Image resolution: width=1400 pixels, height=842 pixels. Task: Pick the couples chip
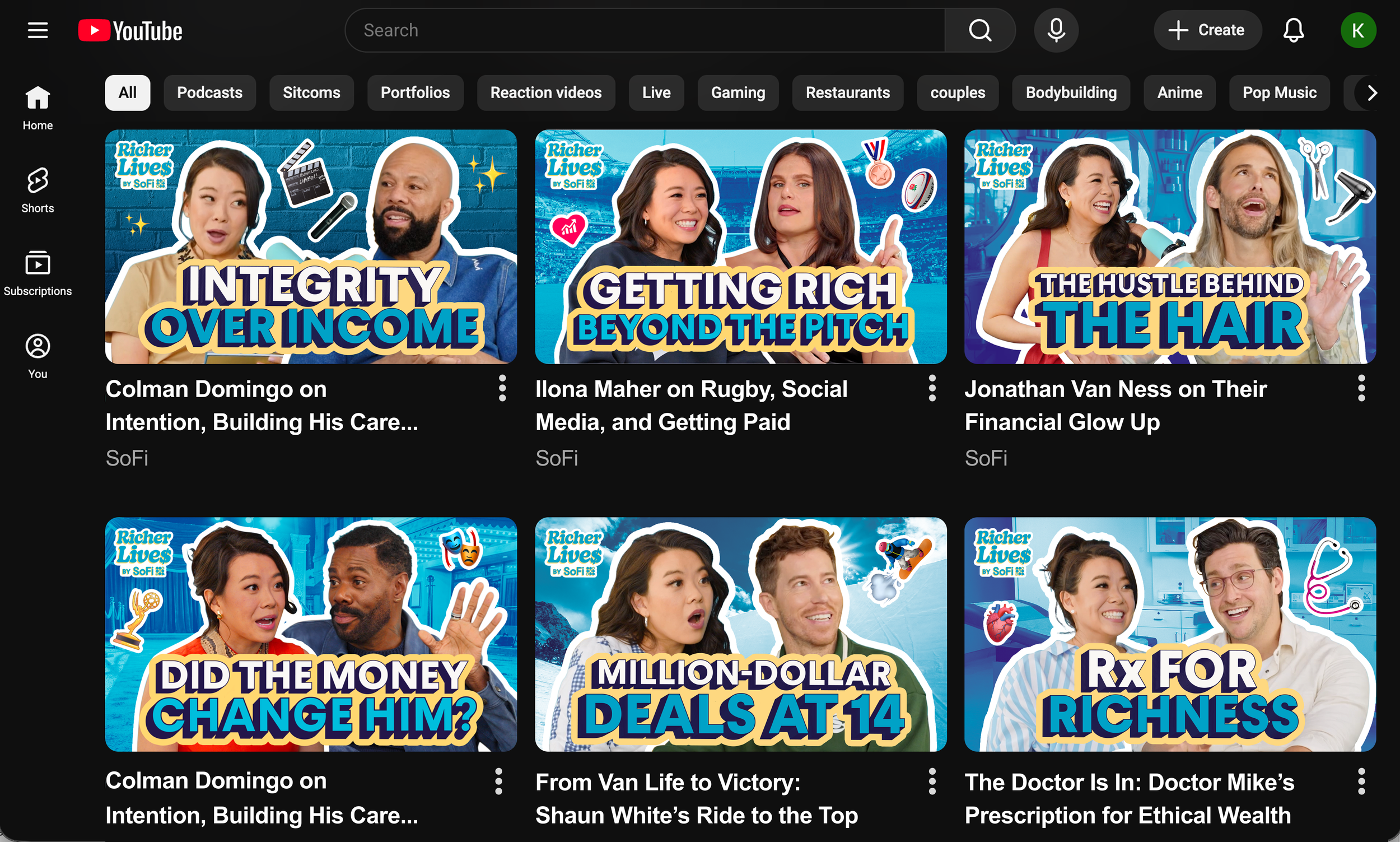(x=958, y=92)
